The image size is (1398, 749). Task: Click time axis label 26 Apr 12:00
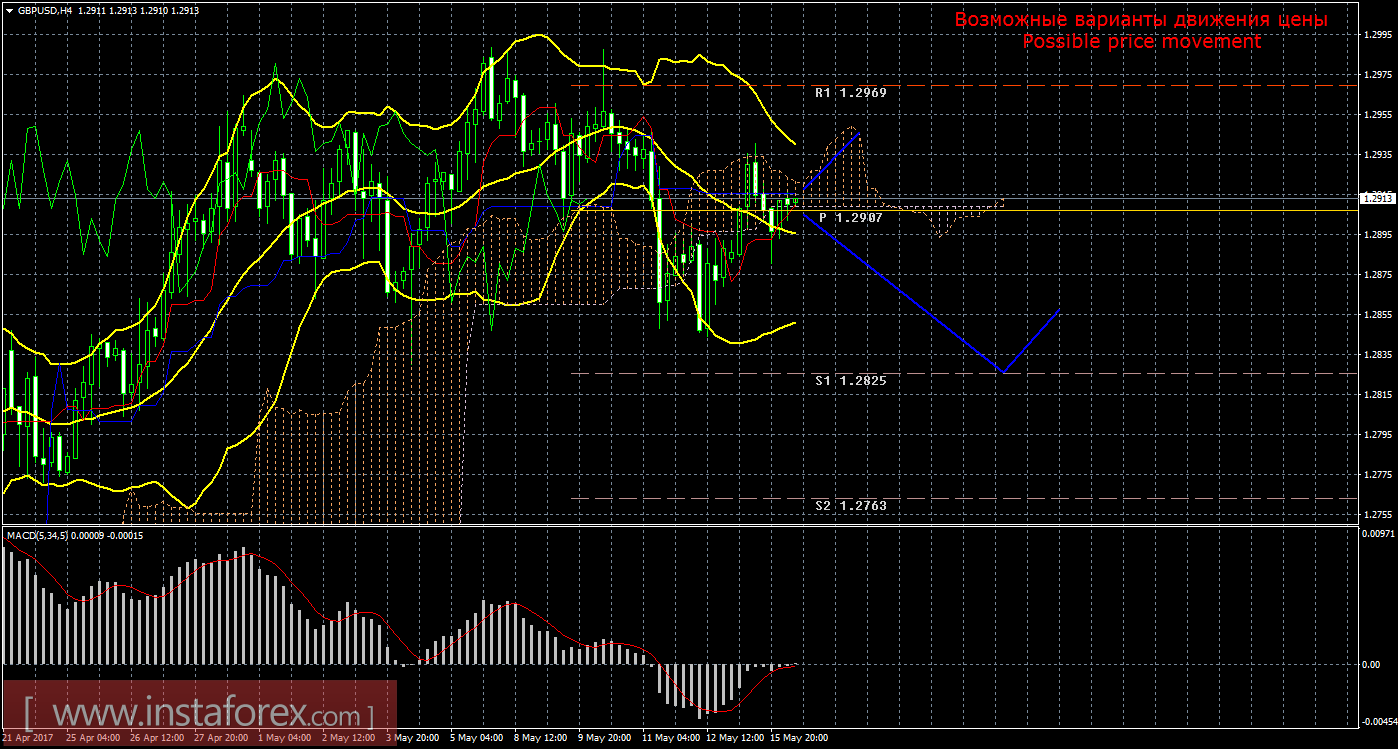155,739
